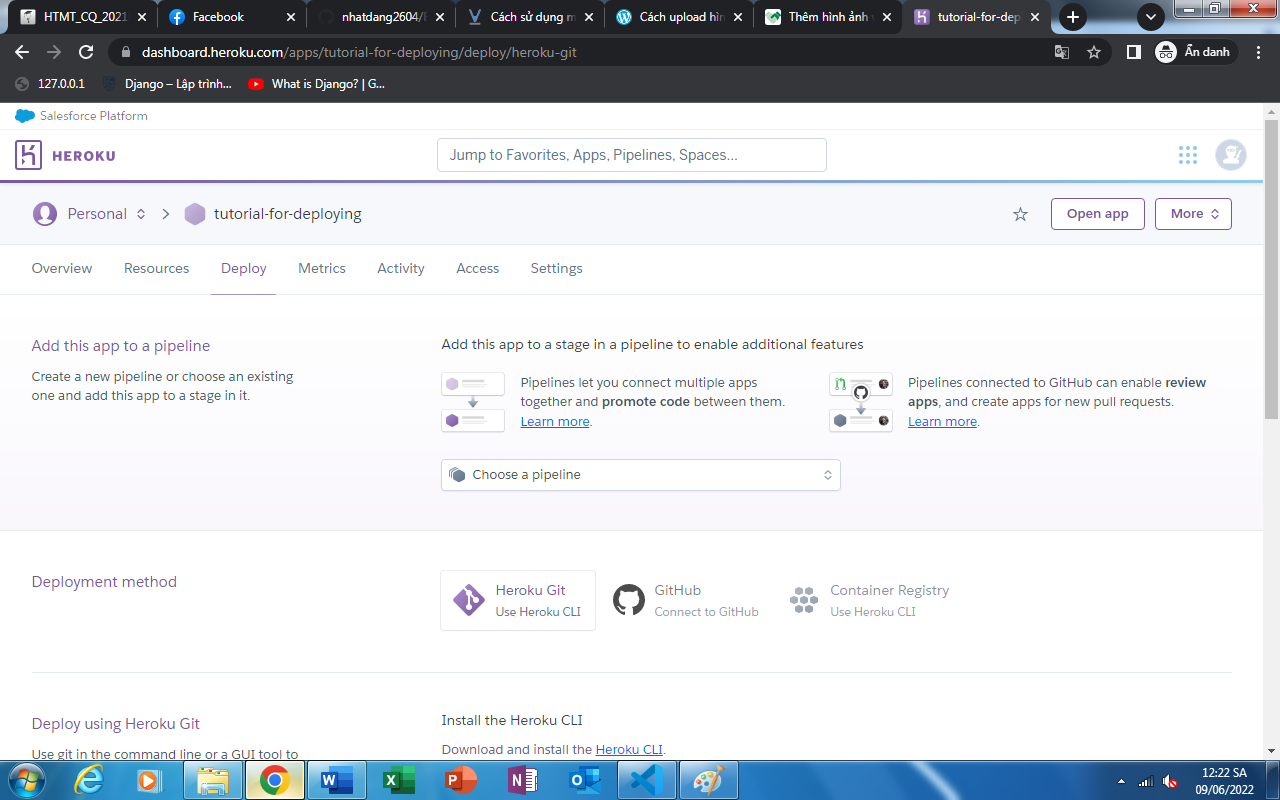The height and width of the screenshot is (800, 1280).
Task: Switch to the Resources tab
Action: click(x=157, y=268)
